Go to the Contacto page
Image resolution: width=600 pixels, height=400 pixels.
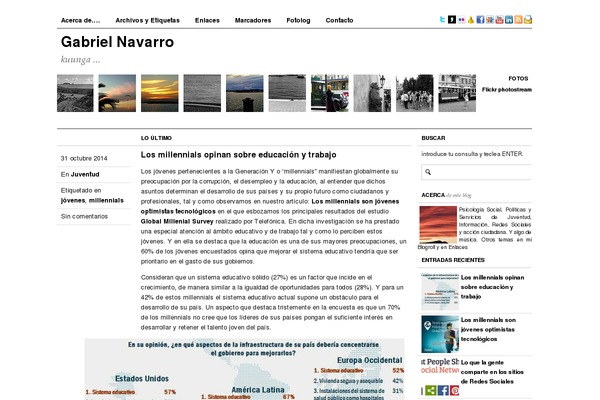pyautogui.click(x=339, y=20)
